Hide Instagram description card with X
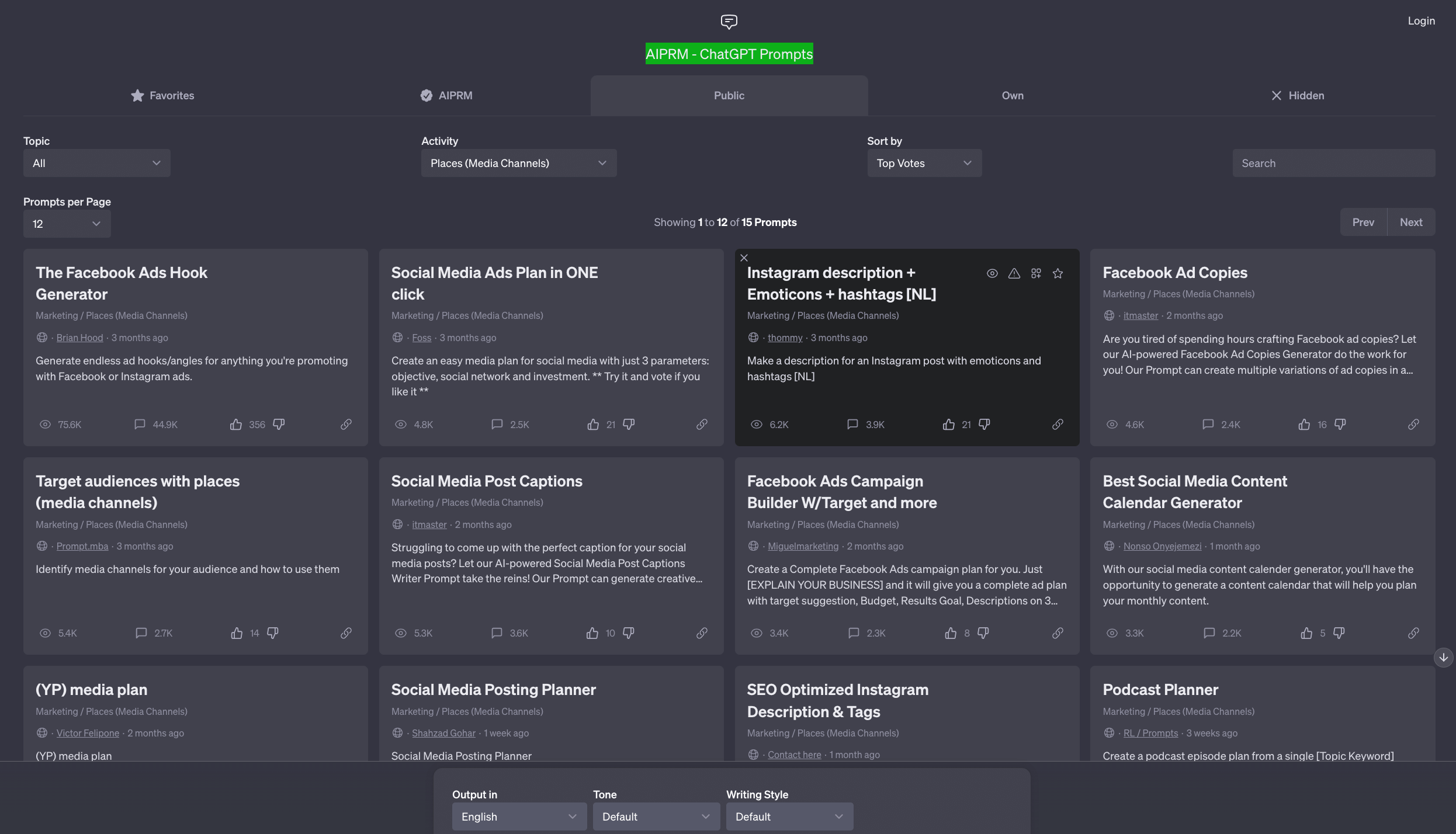1456x834 pixels. (x=744, y=258)
